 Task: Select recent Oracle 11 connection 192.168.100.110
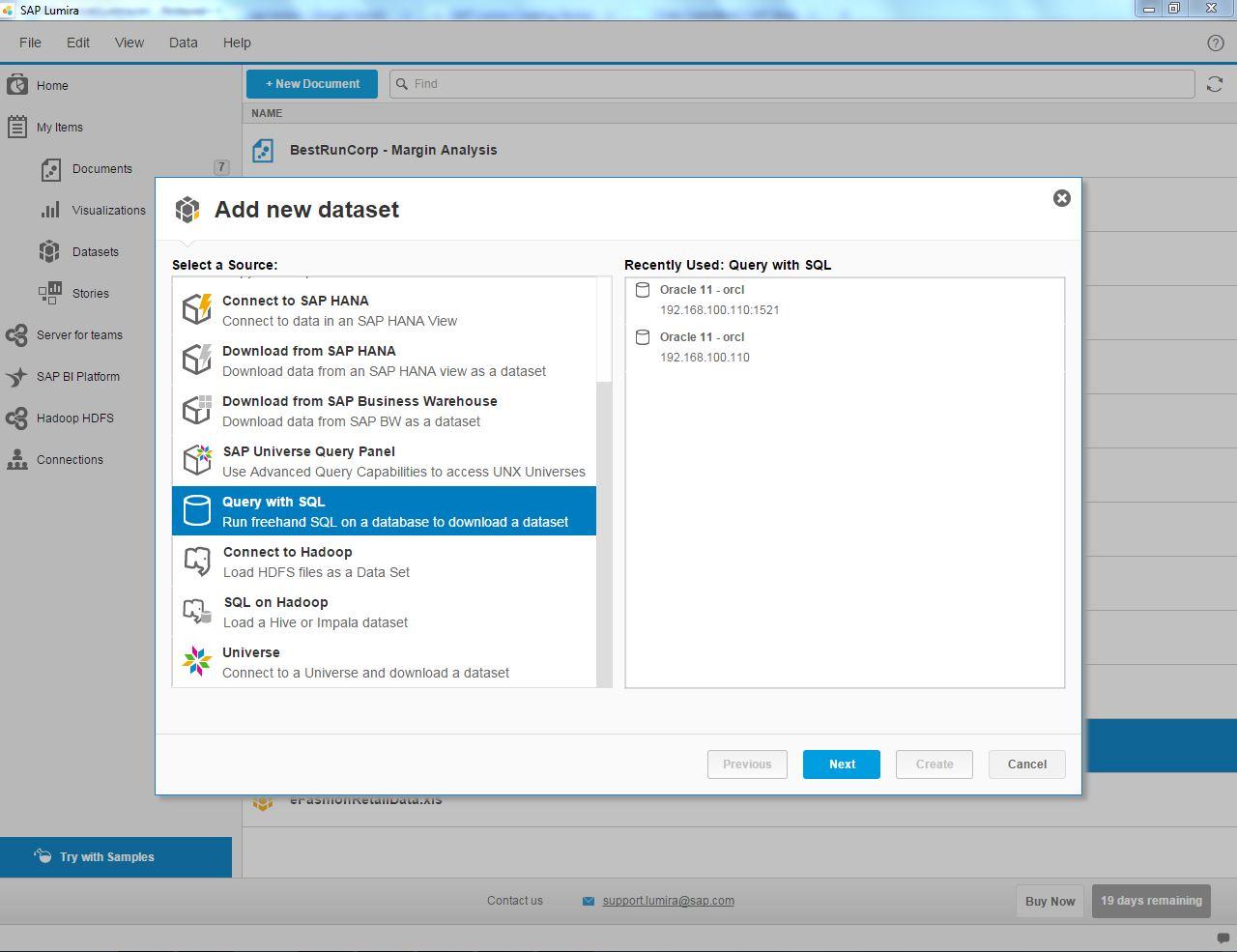(845, 347)
